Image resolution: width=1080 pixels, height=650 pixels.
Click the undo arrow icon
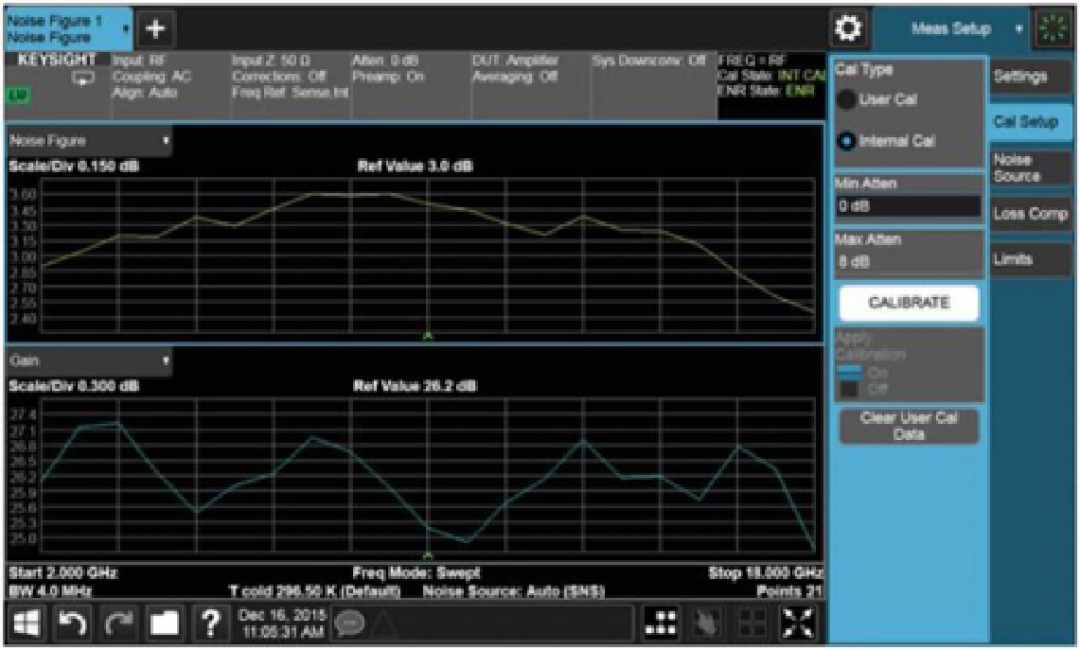tap(72, 624)
